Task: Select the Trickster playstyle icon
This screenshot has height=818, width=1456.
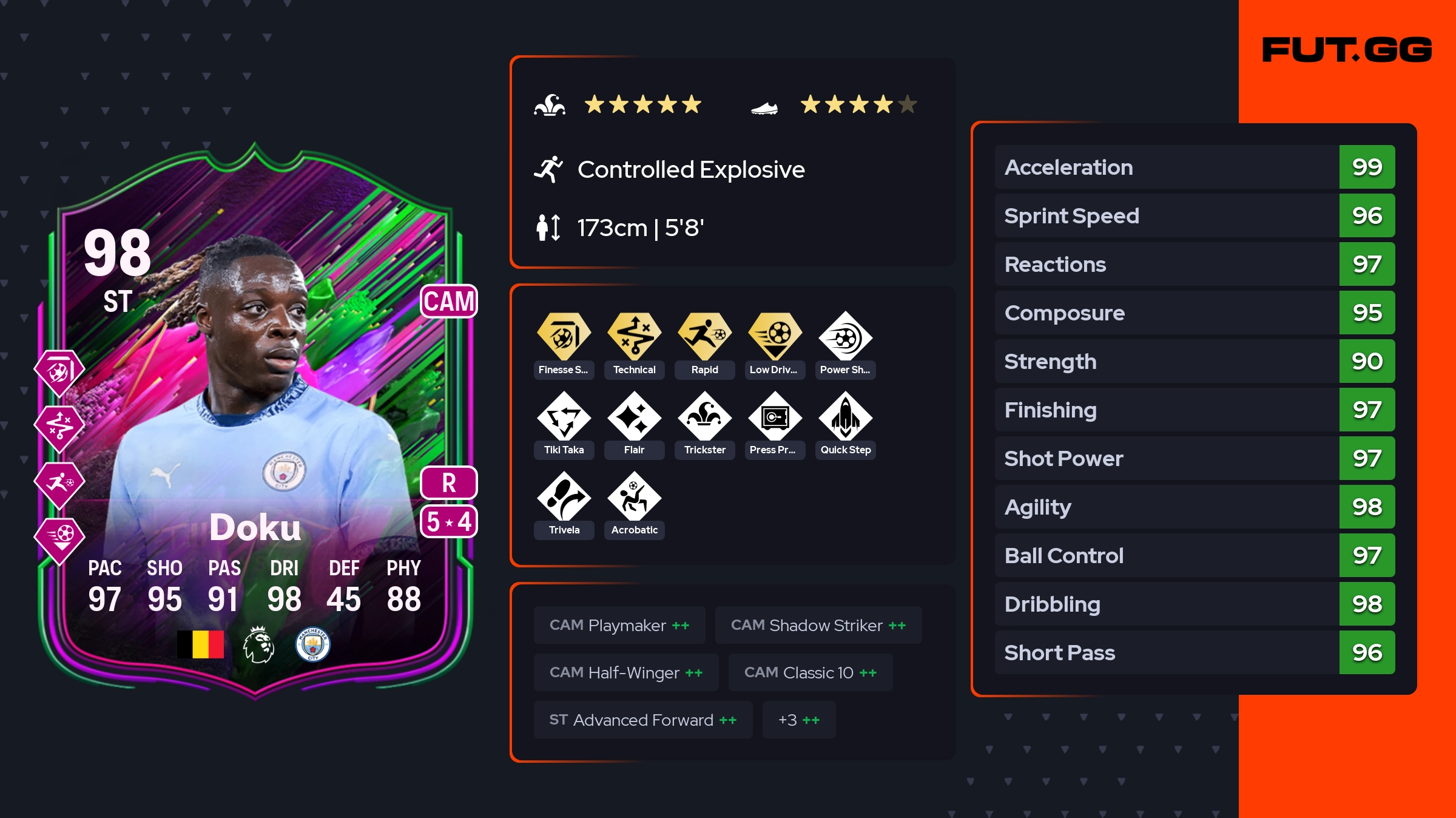Action: click(704, 416)
